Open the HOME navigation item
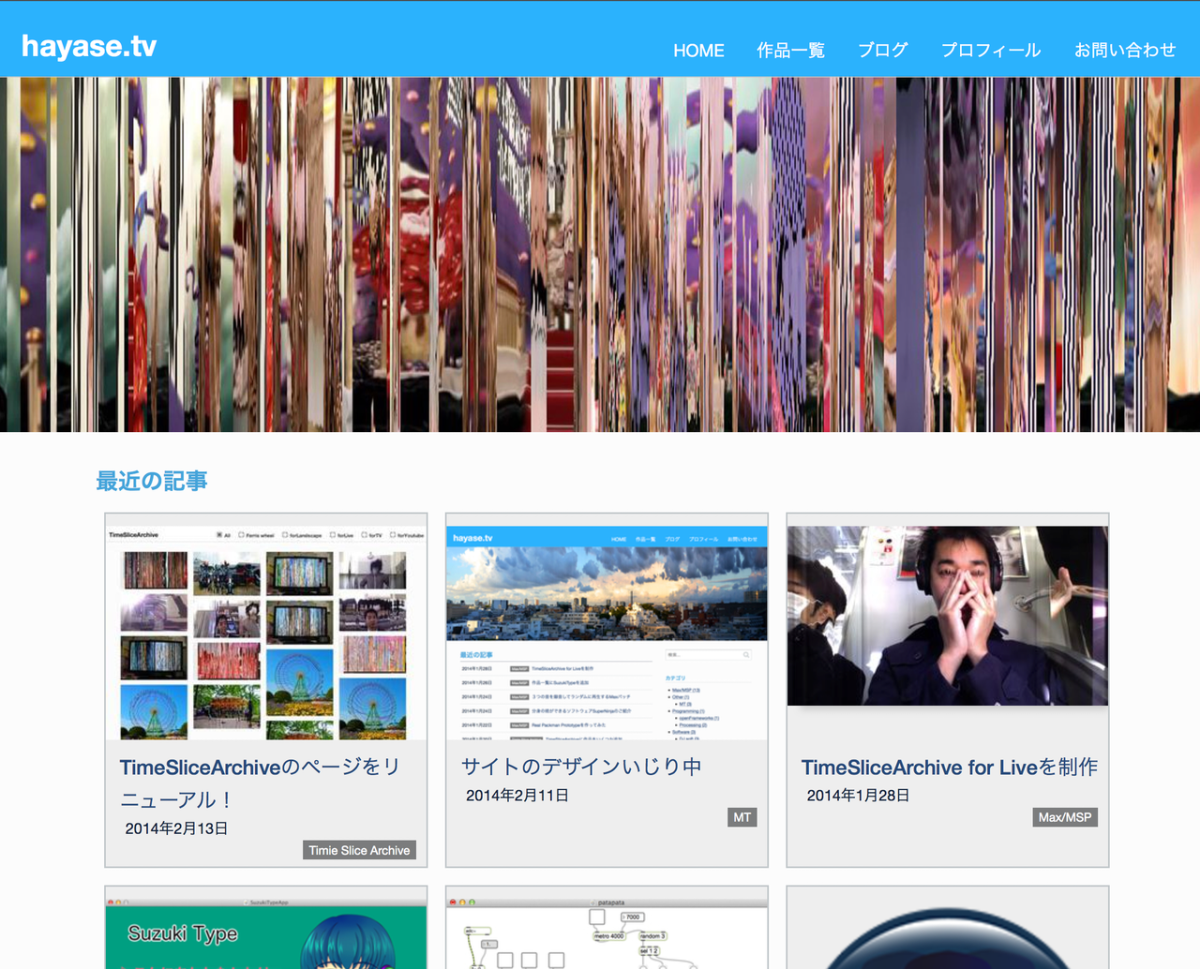 [x=698, y=50]
